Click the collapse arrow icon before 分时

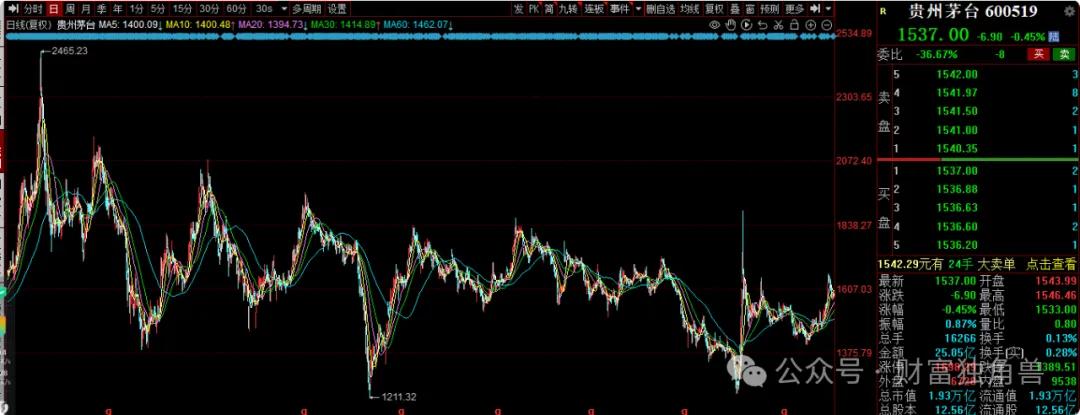(14, 9)
